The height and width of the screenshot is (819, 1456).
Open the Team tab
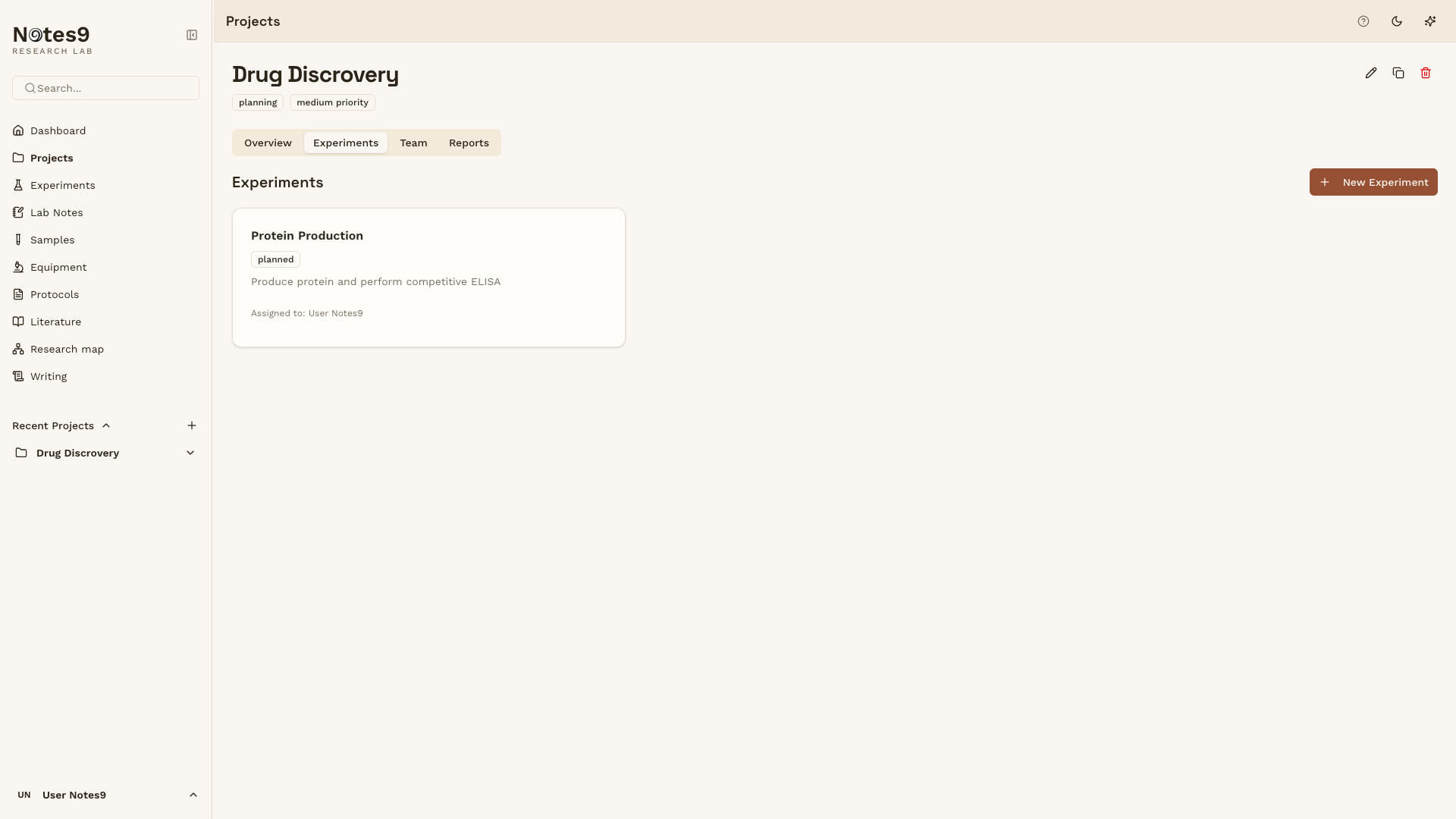pos(413,143)
